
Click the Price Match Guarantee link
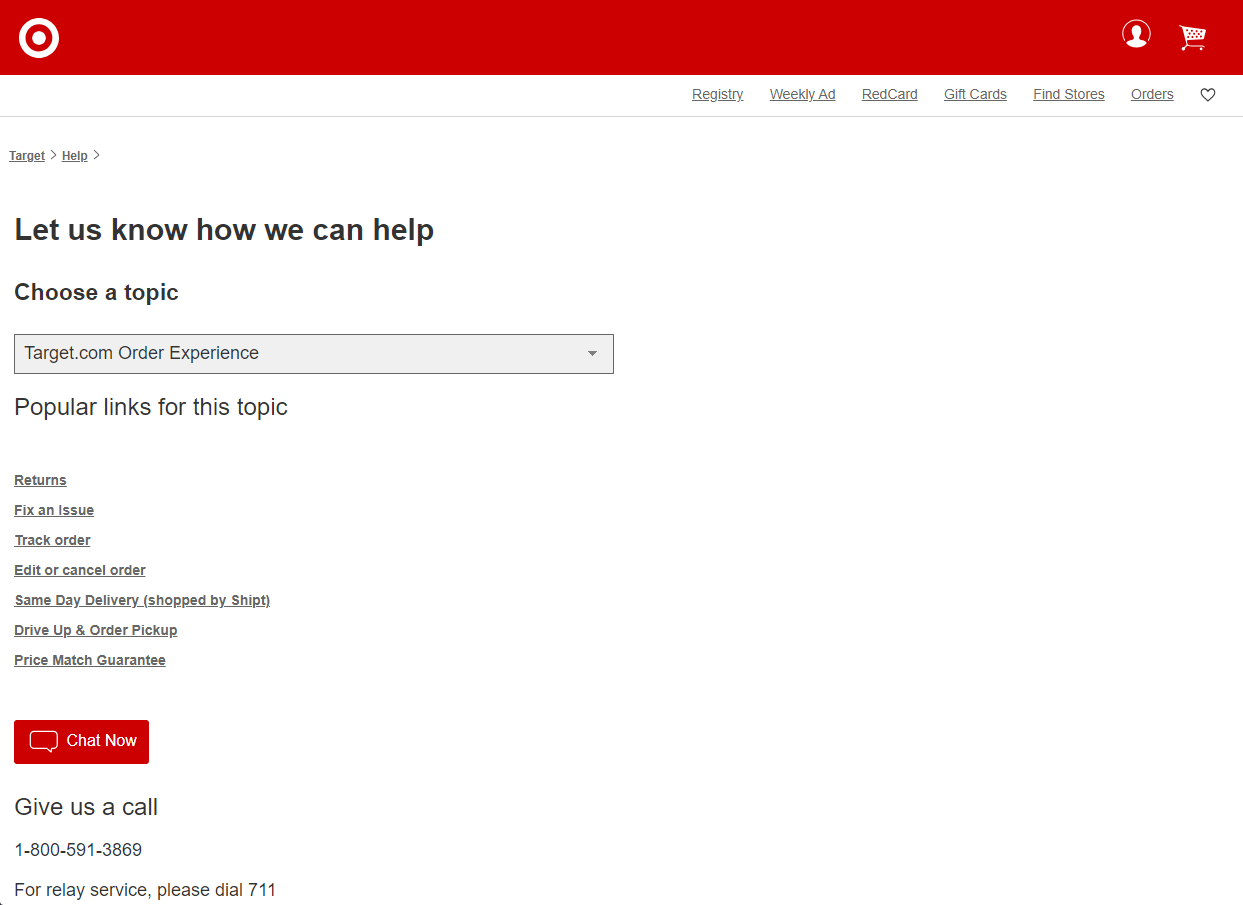(x=90, y=660)
